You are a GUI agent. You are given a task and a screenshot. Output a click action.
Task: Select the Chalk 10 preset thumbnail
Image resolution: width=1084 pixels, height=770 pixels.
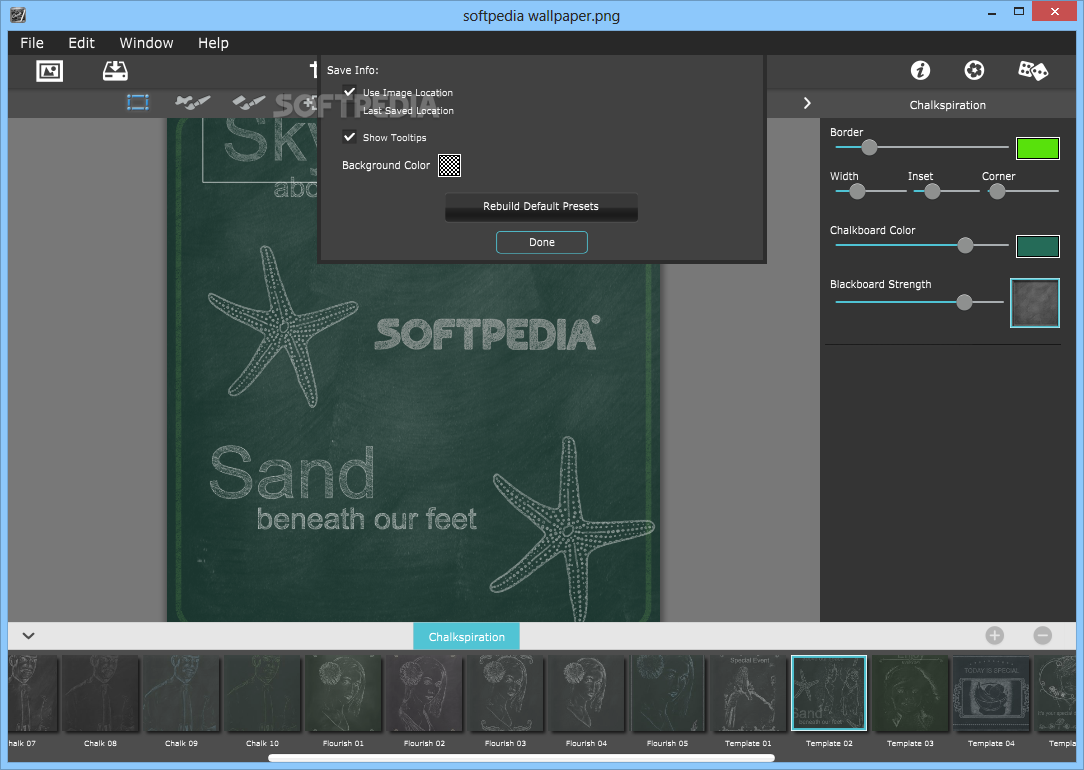point(262,693)
